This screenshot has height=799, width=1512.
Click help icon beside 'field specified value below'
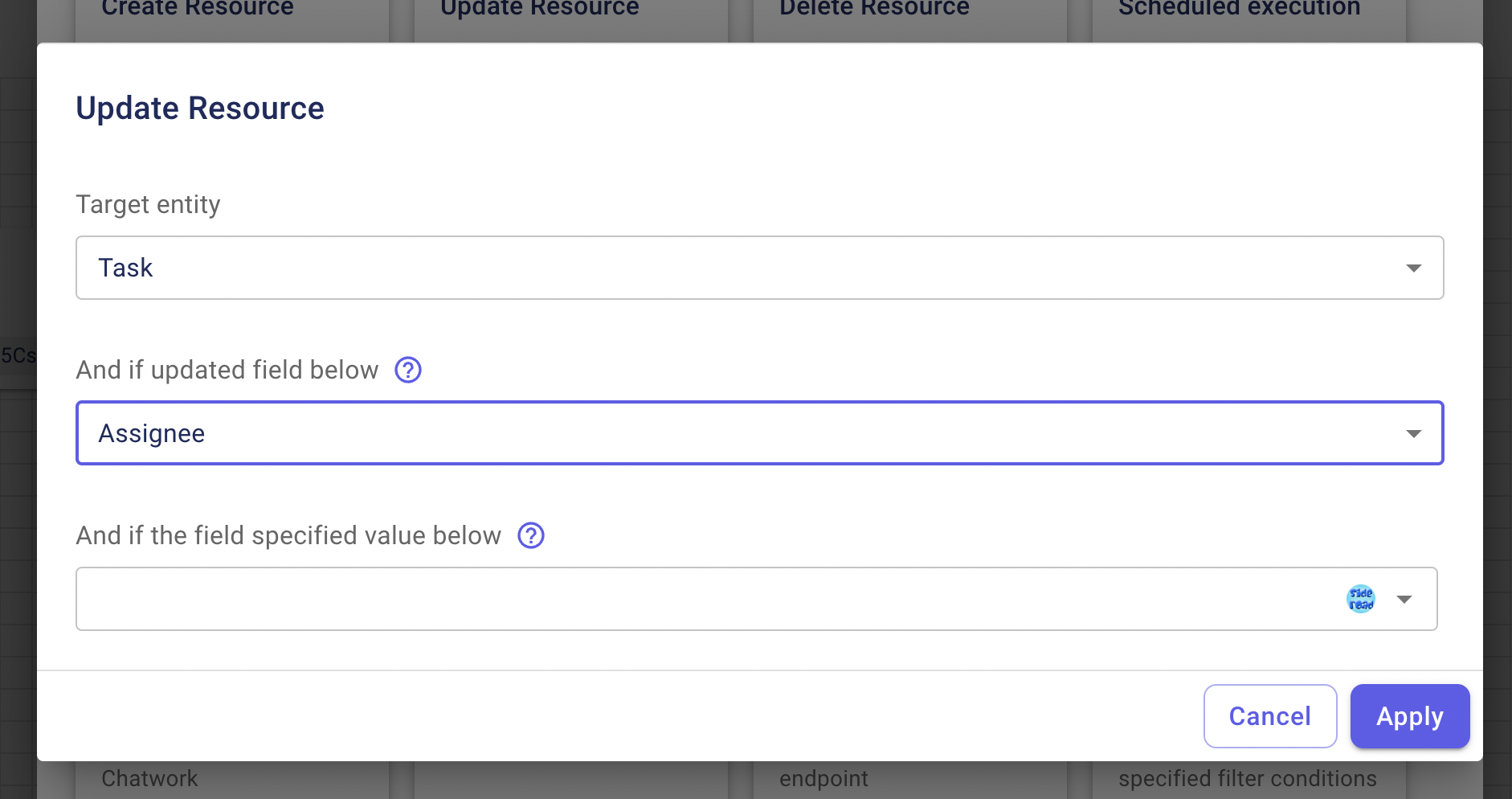pyautogui.click(x=531, y=535)
